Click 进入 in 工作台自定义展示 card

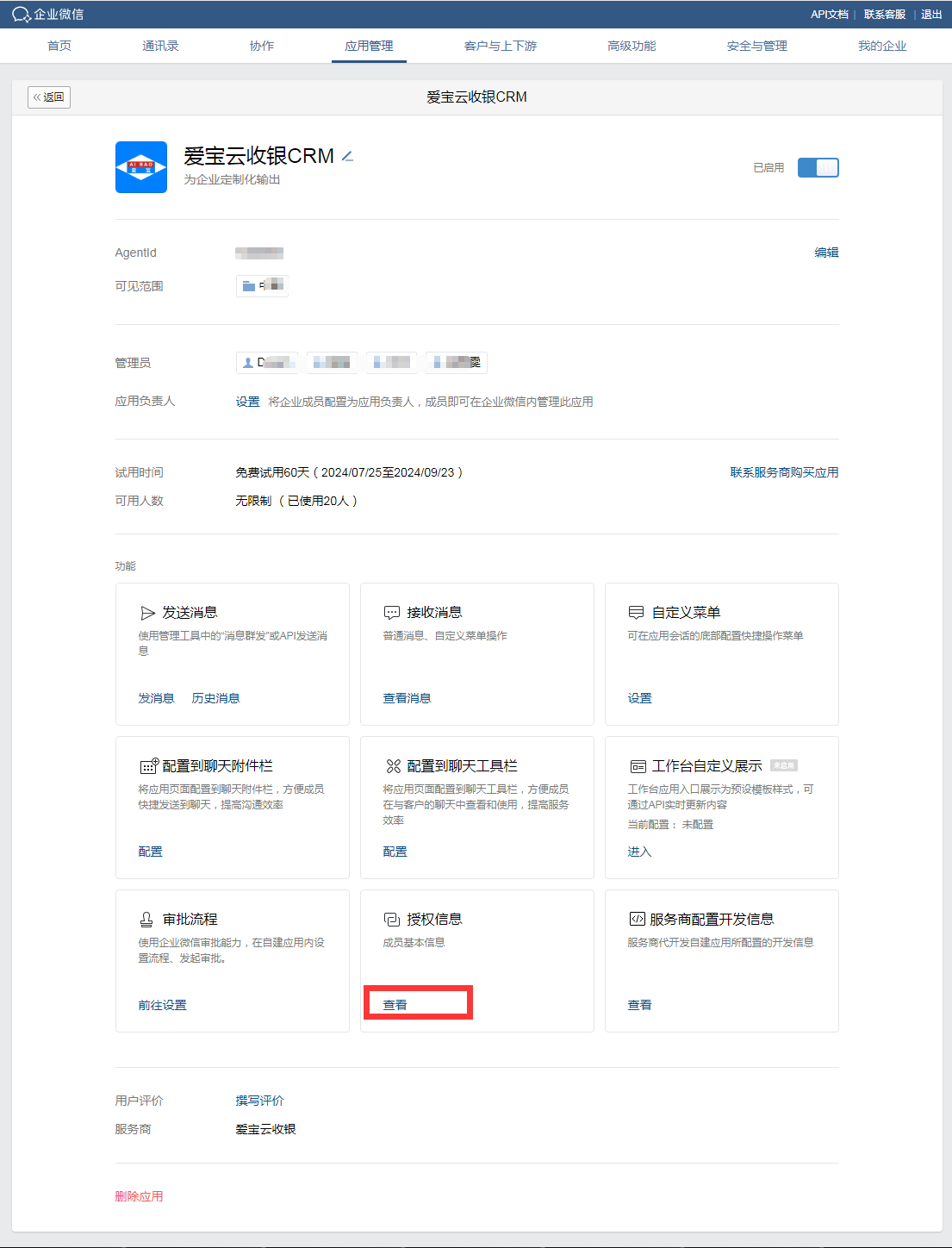click(639, 852)
